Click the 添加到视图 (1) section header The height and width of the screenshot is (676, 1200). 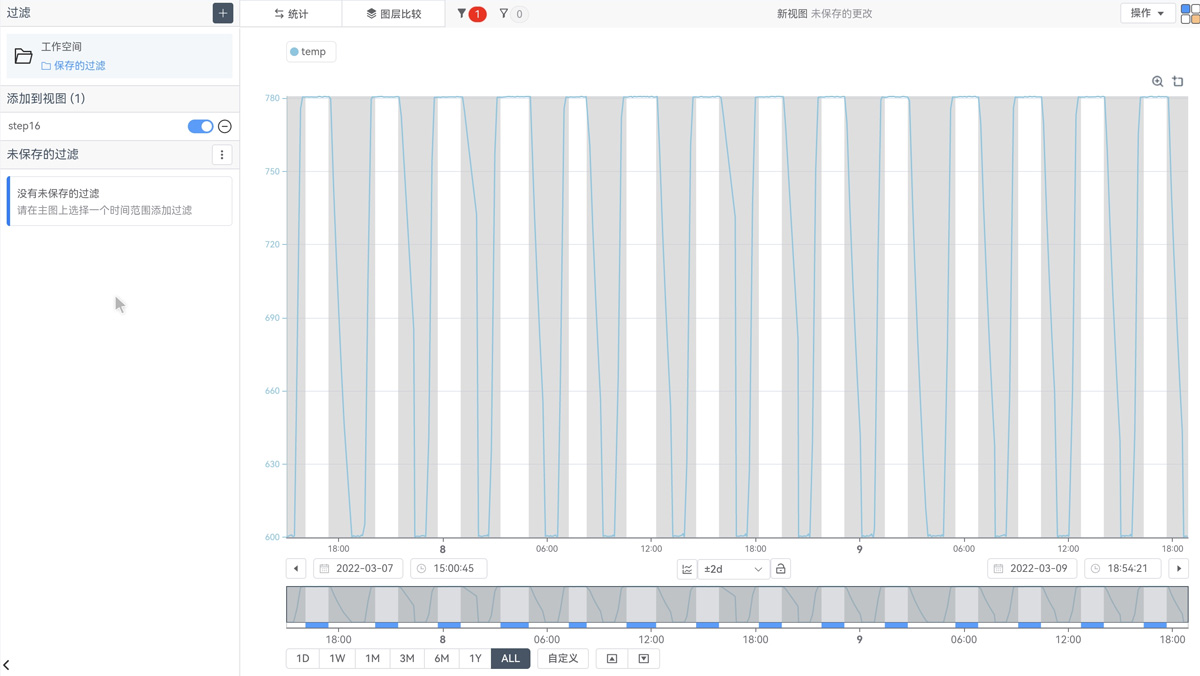(46, 99)
